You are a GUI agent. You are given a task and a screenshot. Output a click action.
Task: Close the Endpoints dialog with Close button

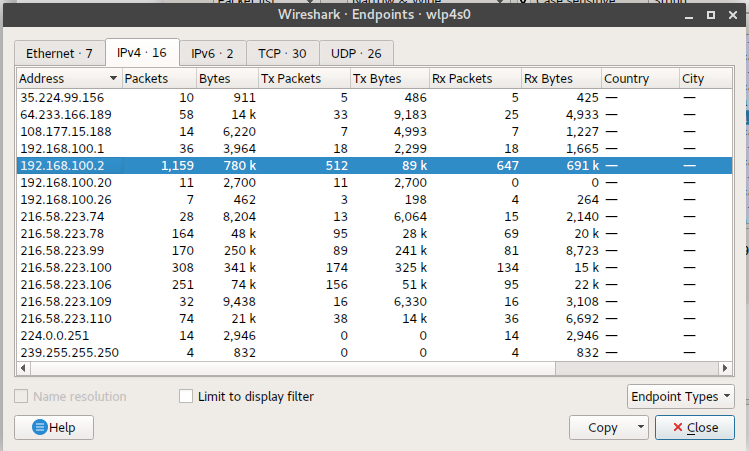694,428
